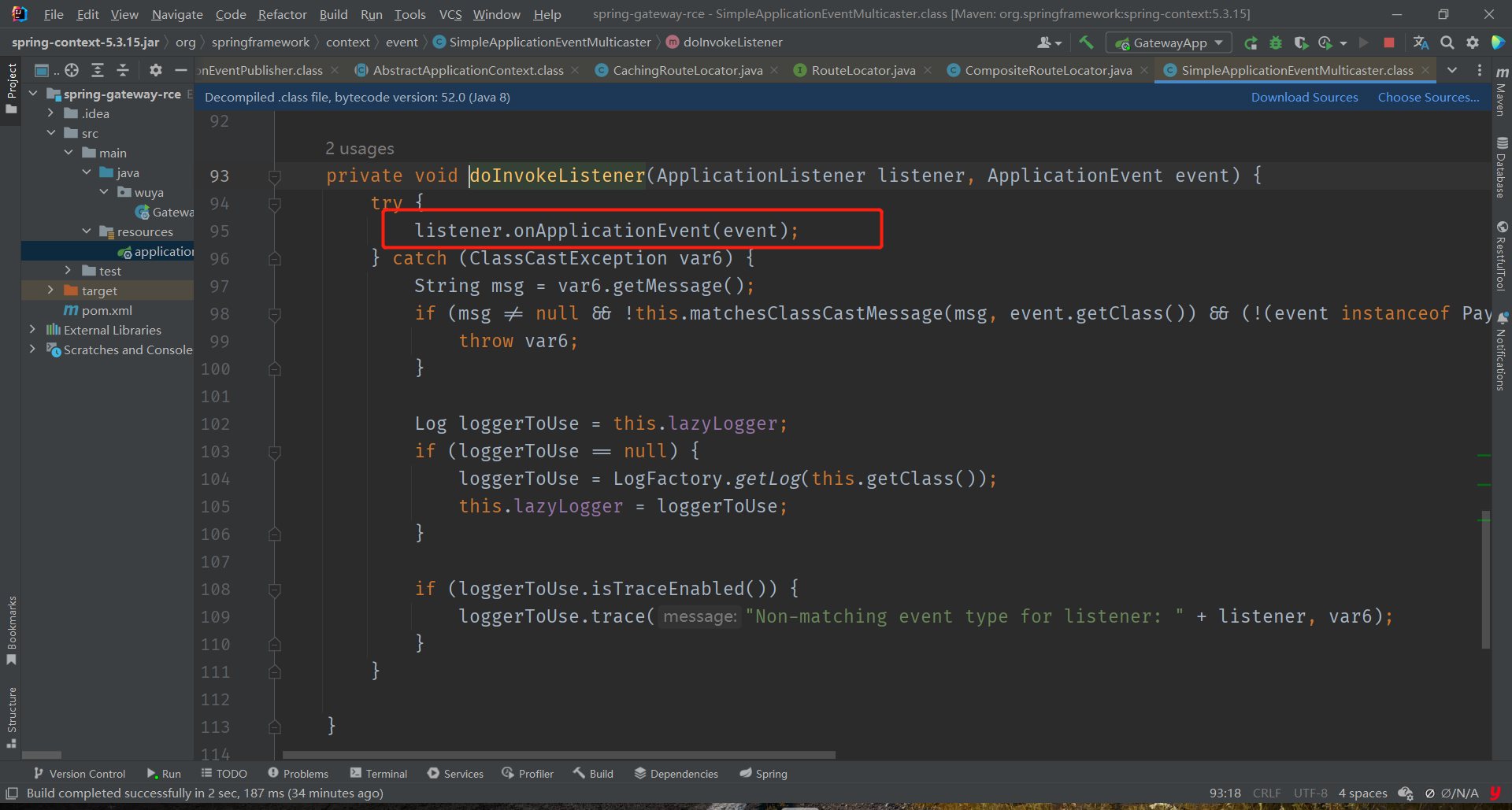Open the Bookmarks tool window
The image size is (1512, 810).
point(11,630)
